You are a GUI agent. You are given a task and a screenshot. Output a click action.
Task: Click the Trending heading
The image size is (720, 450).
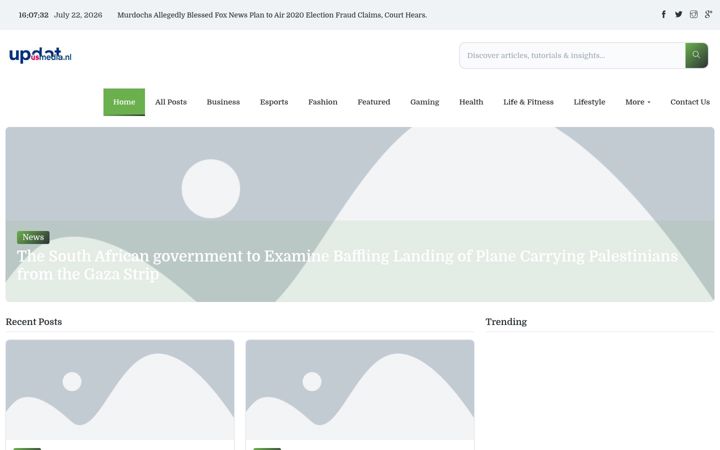506,322
